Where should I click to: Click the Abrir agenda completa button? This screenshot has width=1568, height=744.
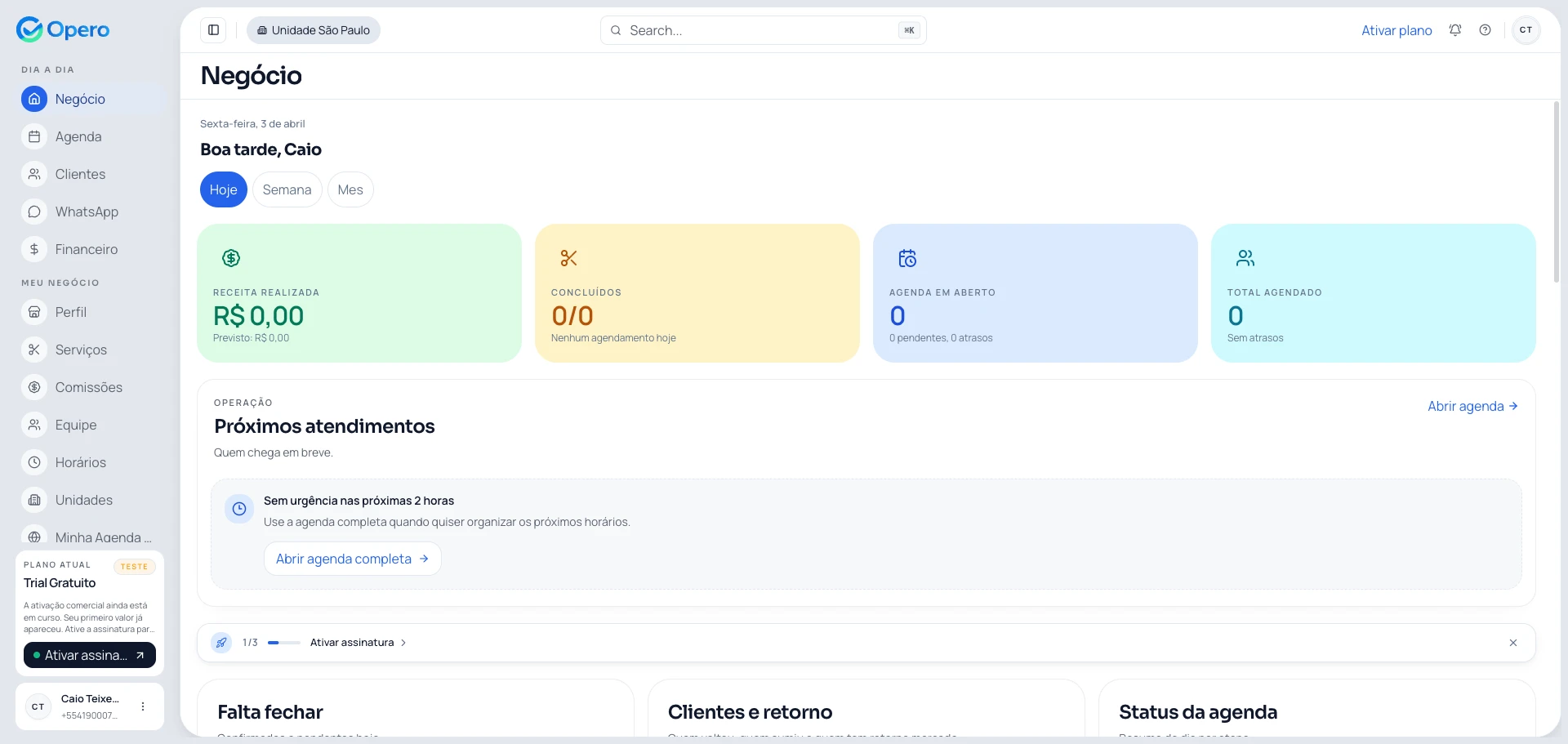point(352,559)
